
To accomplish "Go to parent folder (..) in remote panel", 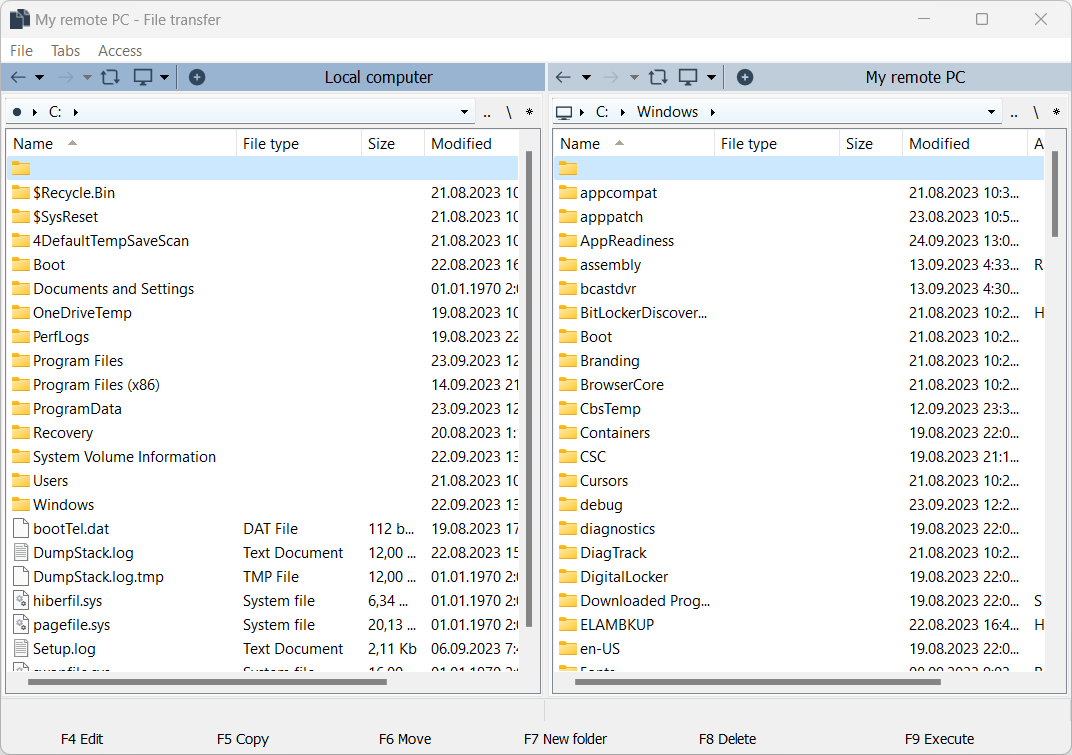I will coord(1013,112).
